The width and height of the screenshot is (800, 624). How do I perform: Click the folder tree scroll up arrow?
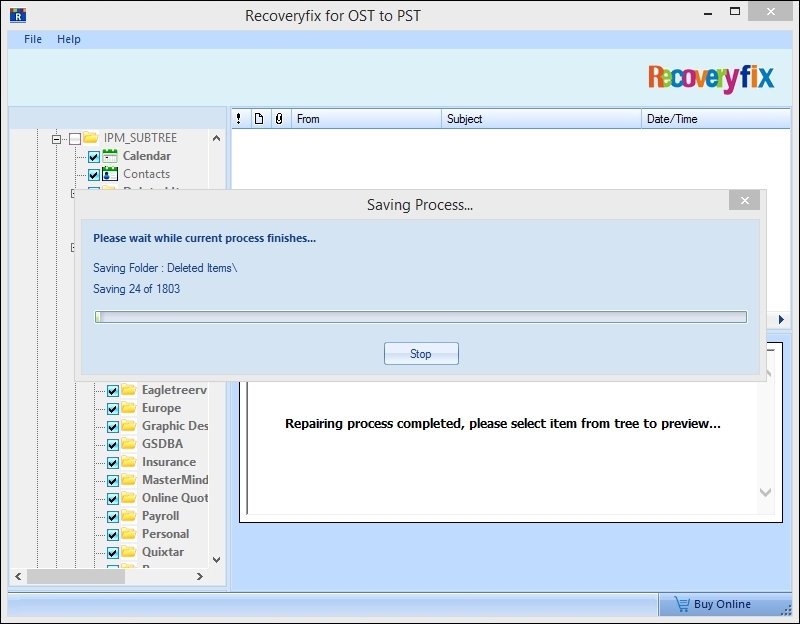(216, 138)
